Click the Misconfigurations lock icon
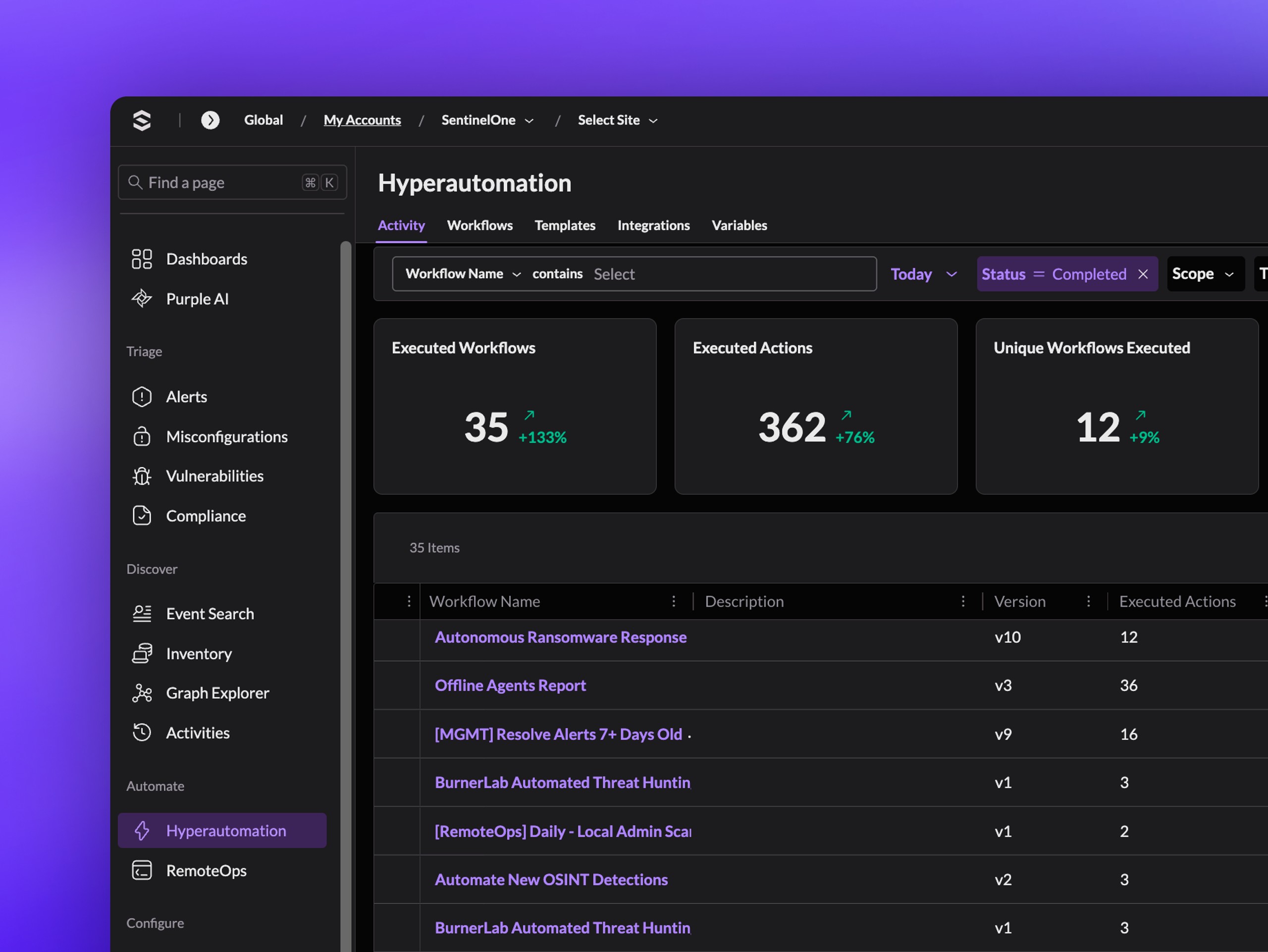Image resolution: width=1268 pixels, height=952 pixels. [x=142, y=437]
